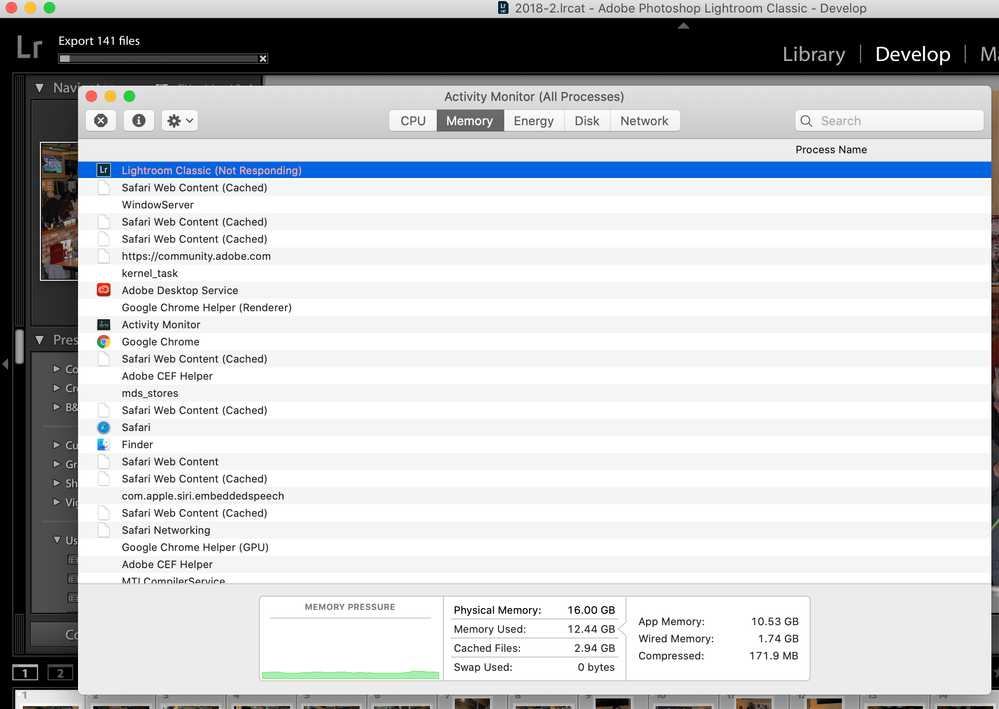
Task: Click the search magnifier icon
Action: 806,121
